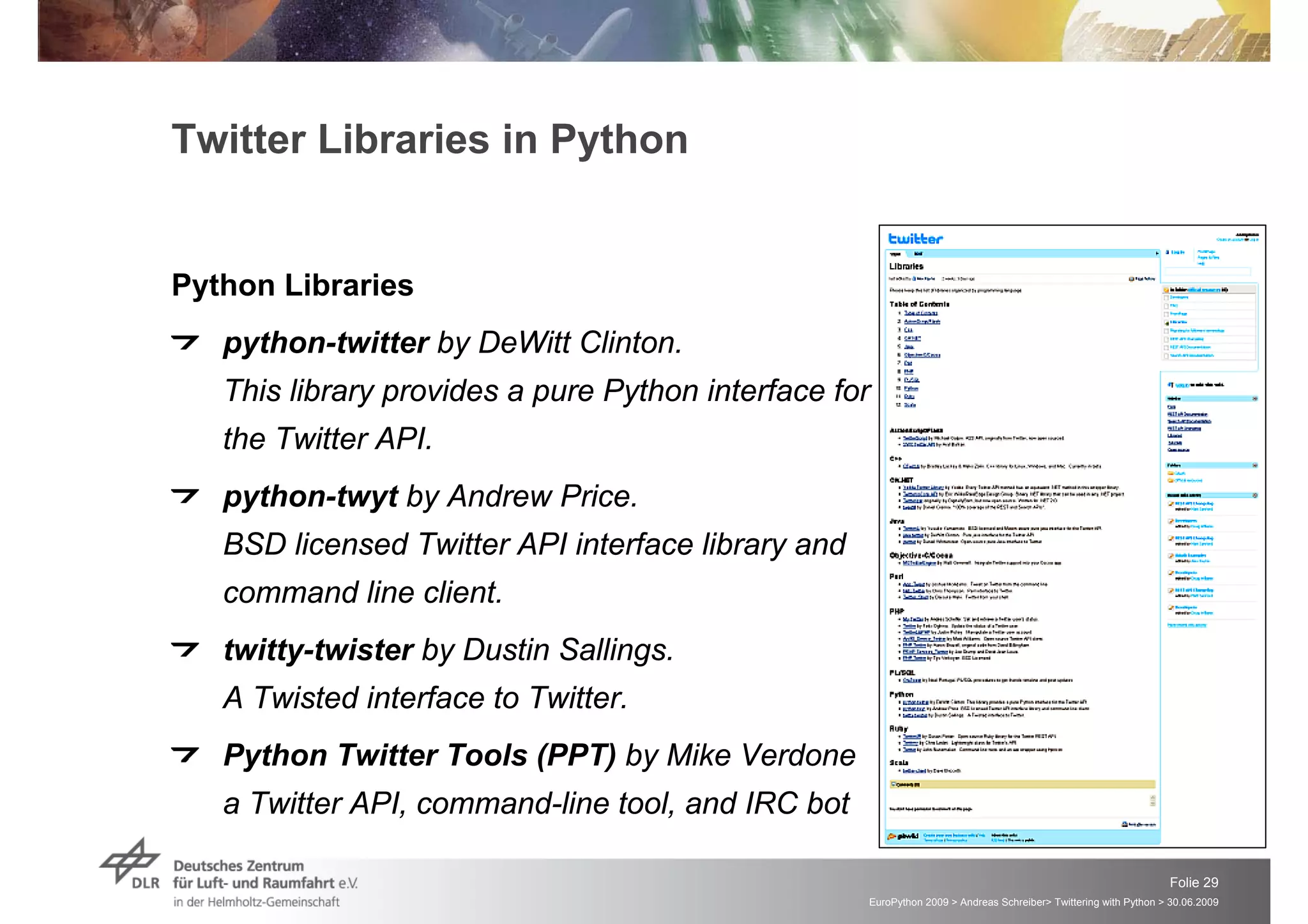Click the 'A Twisted interface to Twitter.' line

tap(425, 697)
